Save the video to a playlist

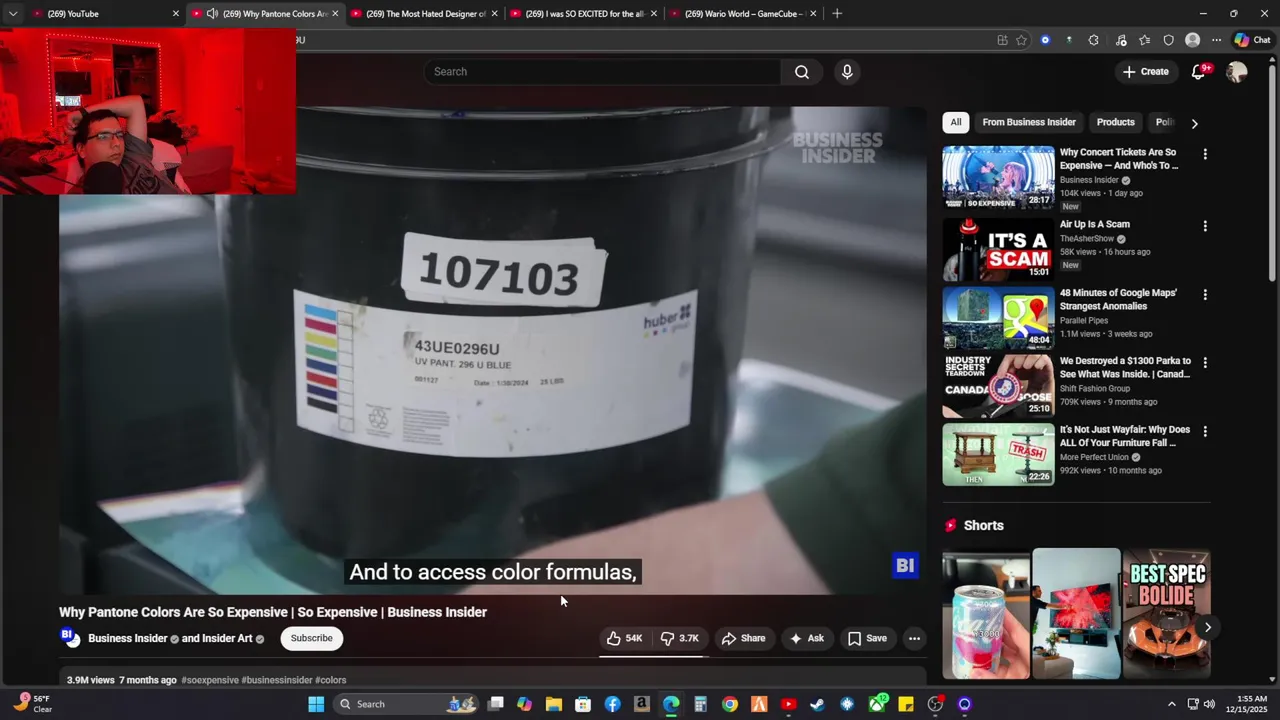click(867, 638)
